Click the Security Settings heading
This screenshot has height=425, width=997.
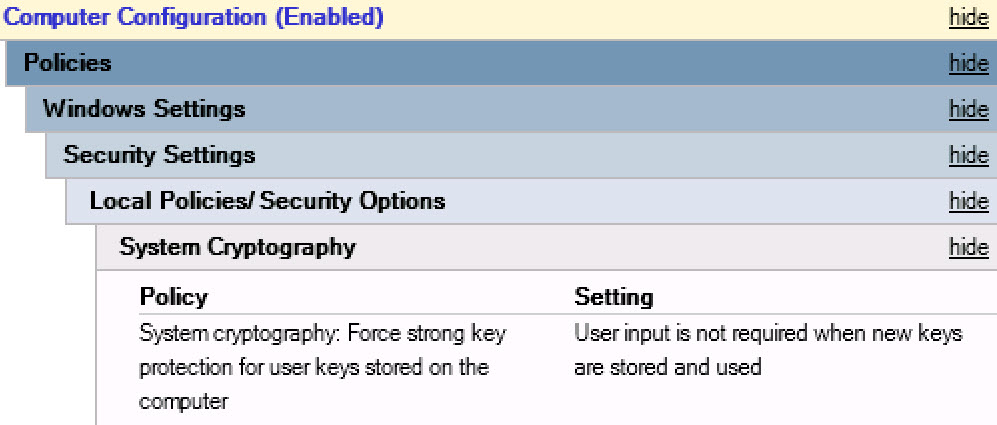[x=159, y=155]
